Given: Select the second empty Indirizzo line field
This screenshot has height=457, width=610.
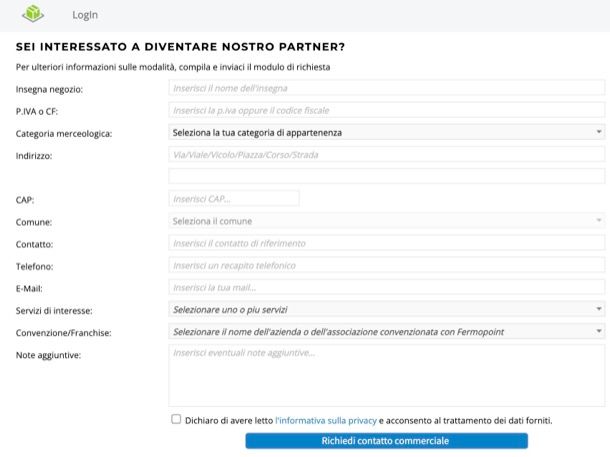Looking at the screenshot, I should click(387, 176).
